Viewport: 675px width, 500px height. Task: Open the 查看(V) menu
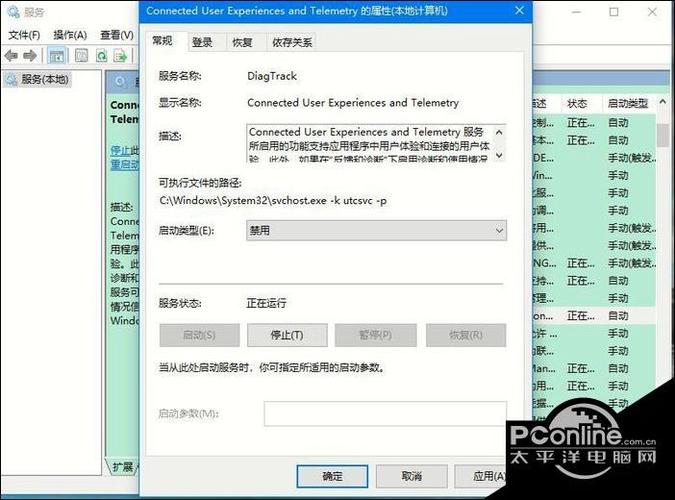point(117,35)
